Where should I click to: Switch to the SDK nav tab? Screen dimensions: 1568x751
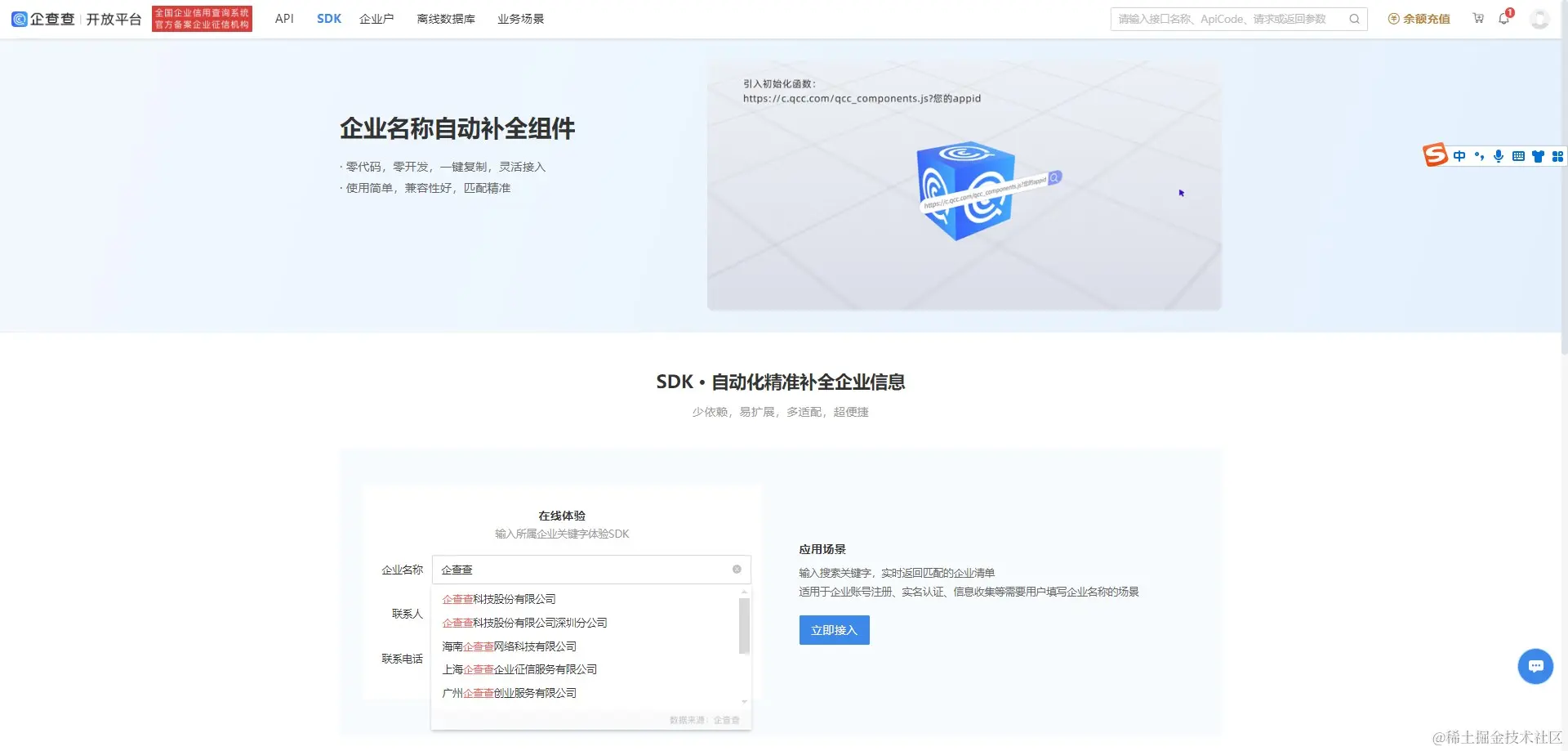pos(329,19)
